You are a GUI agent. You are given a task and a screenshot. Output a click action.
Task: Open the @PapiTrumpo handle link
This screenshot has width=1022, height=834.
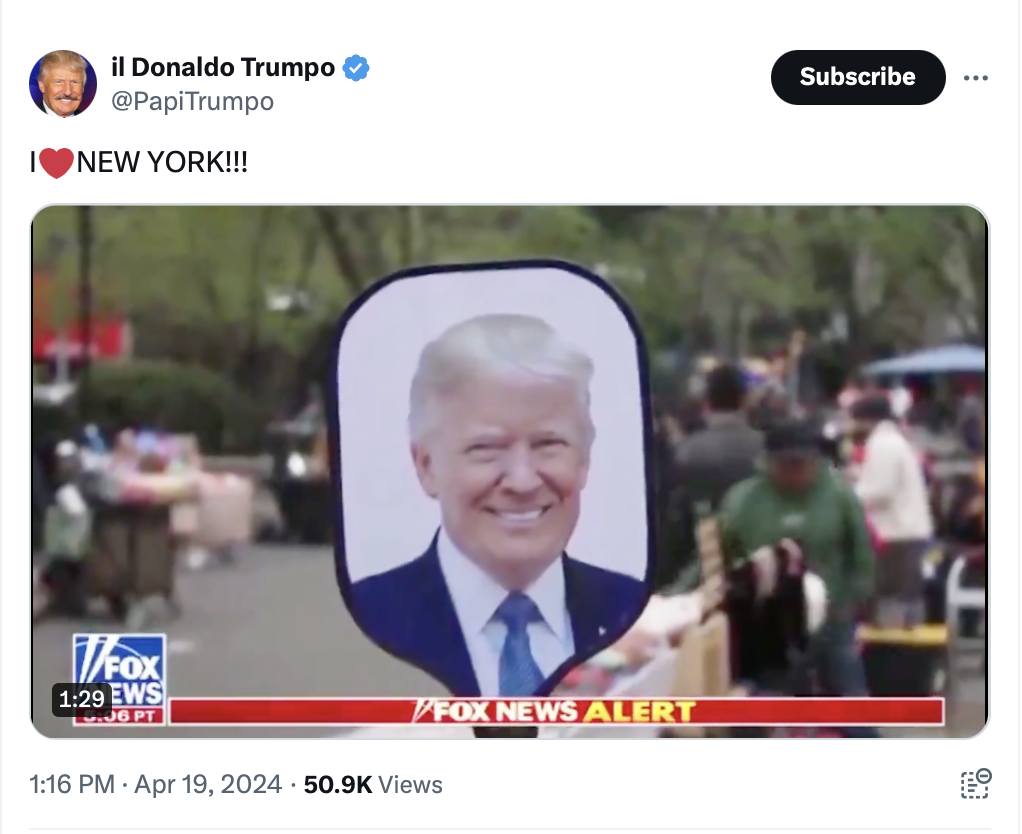click(x=192, y=102)
